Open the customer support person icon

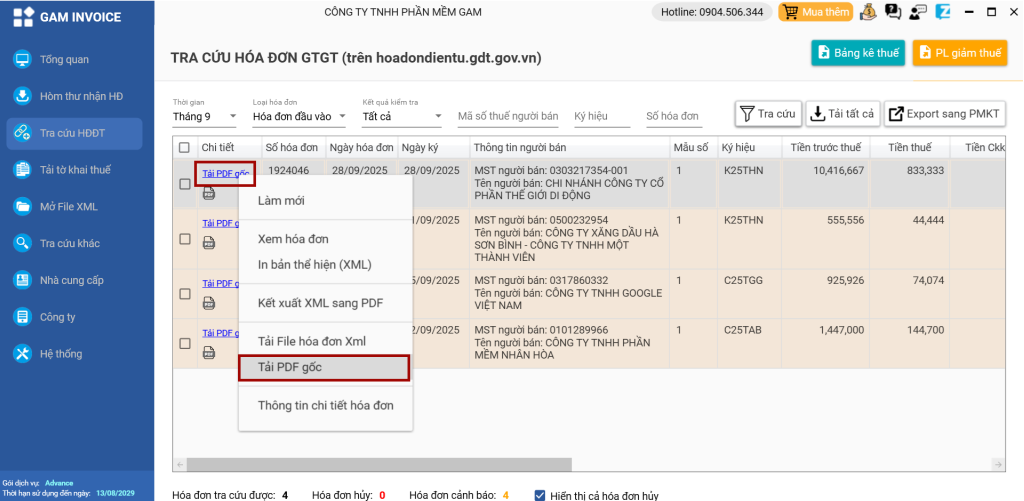(x=915, y=12)
